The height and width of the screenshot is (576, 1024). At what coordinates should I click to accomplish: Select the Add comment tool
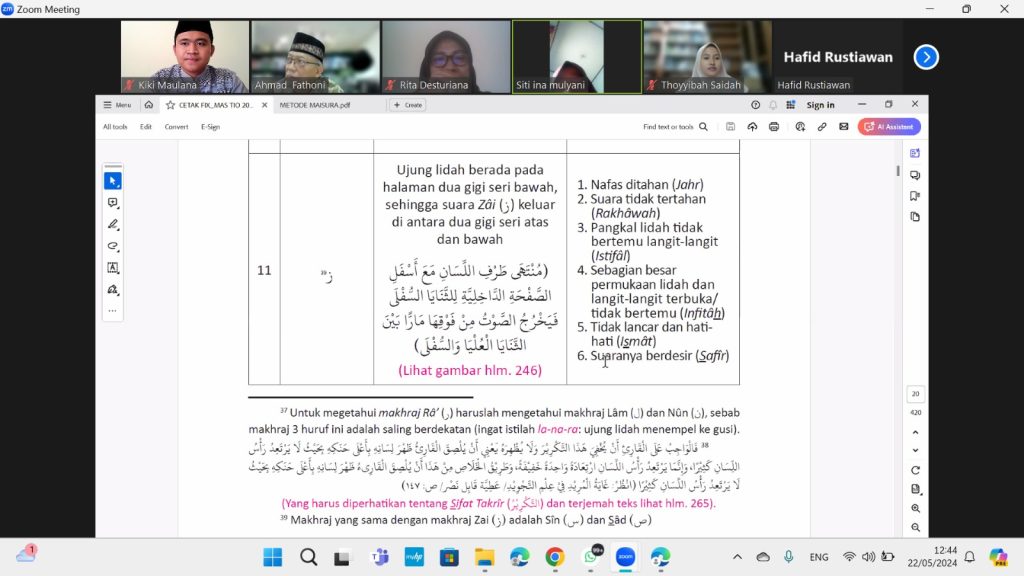tap(113, 203)
